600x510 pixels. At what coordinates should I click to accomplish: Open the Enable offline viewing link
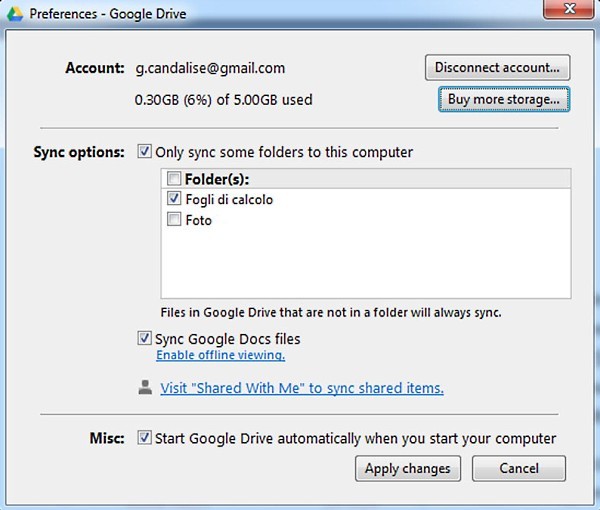(x=220, y=355)
